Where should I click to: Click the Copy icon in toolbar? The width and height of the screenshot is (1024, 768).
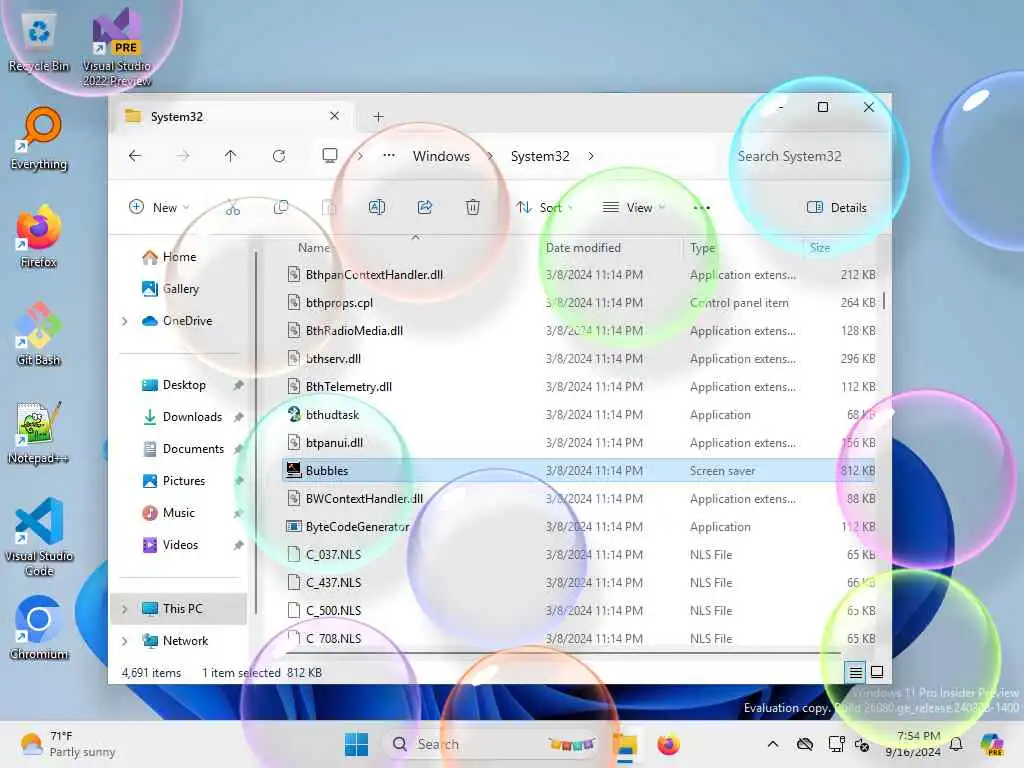281,208
